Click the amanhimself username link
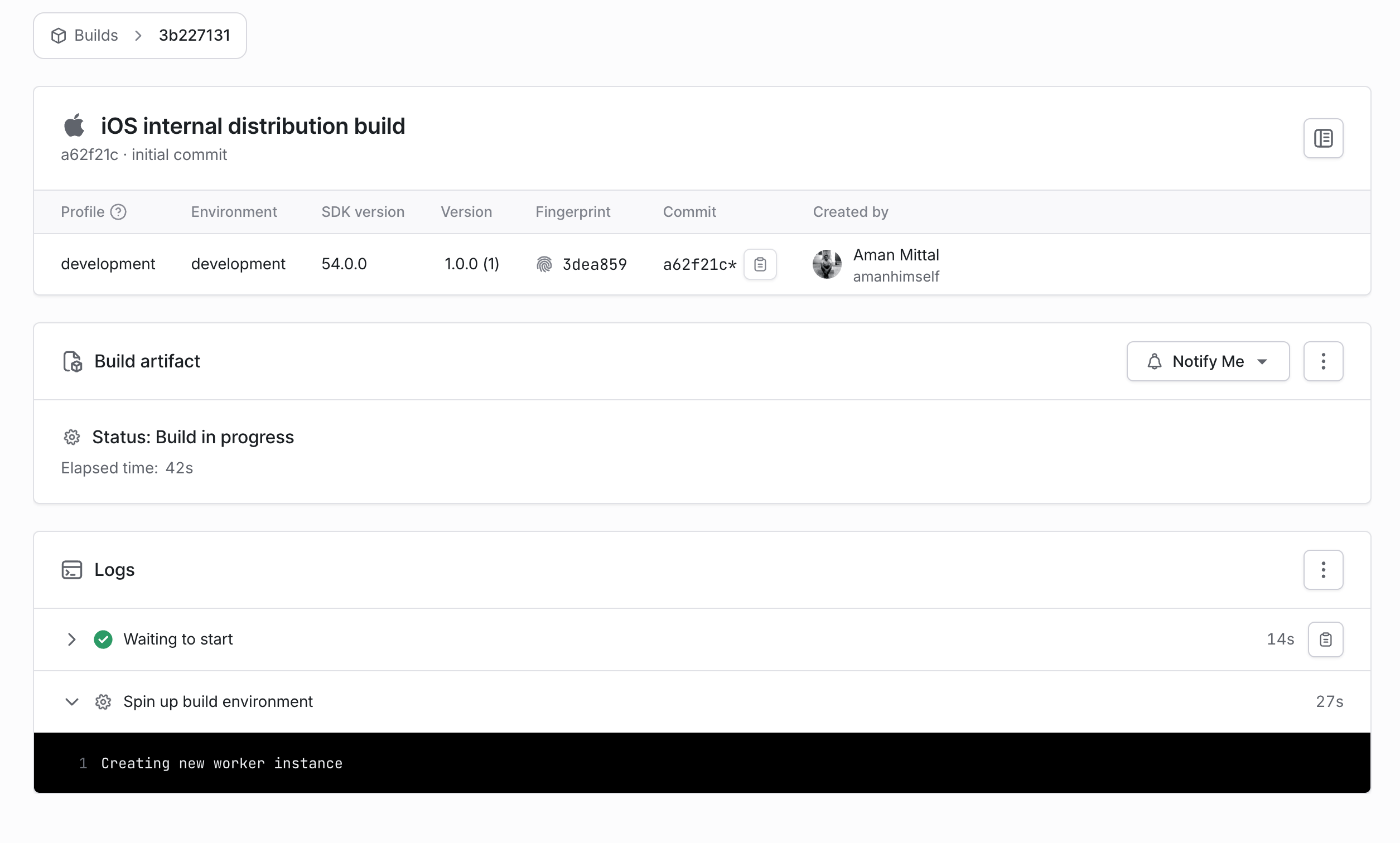Viewport: 1400px width, 843px height. [x=895, y=277]
